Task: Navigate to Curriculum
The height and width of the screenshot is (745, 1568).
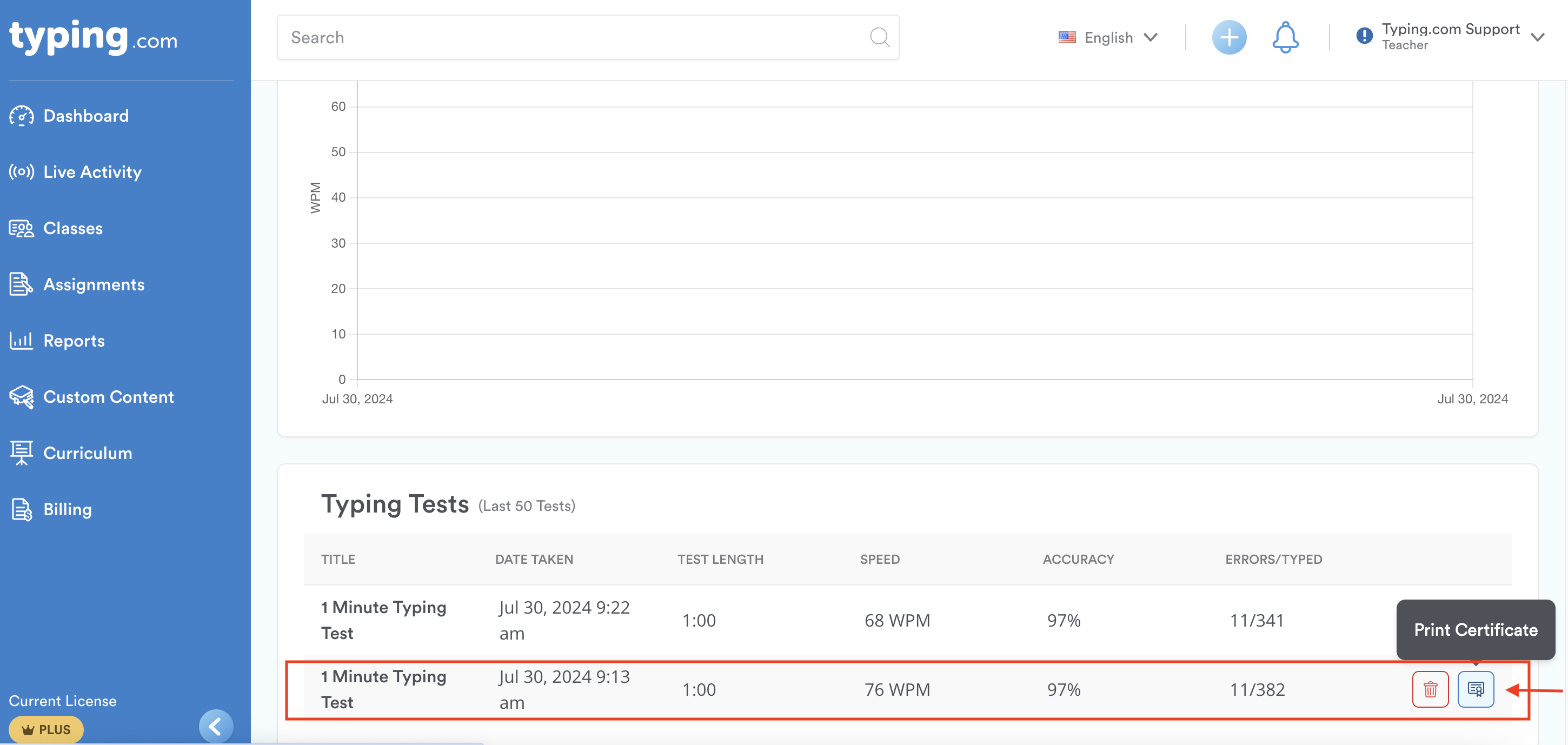Action: (x=88, y=454)
